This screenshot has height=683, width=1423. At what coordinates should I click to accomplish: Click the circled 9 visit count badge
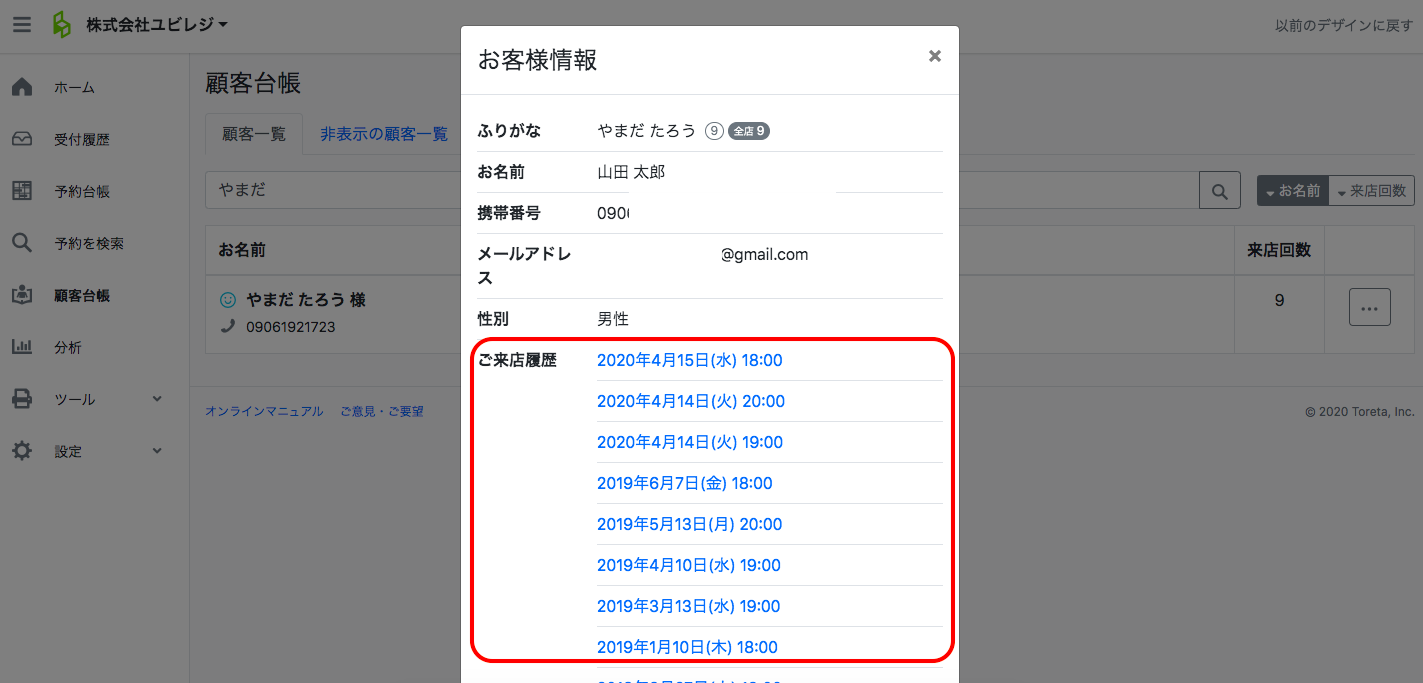pyautogui.click(x=714, y=131)
